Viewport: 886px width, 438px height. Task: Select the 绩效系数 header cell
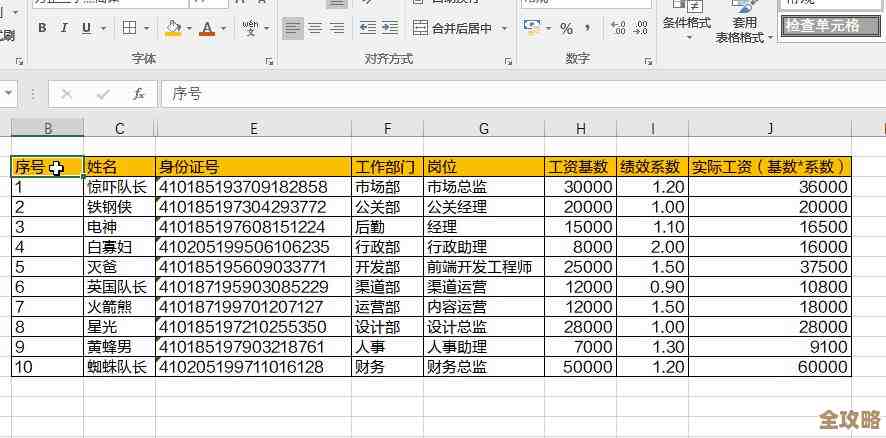(653, 167)
